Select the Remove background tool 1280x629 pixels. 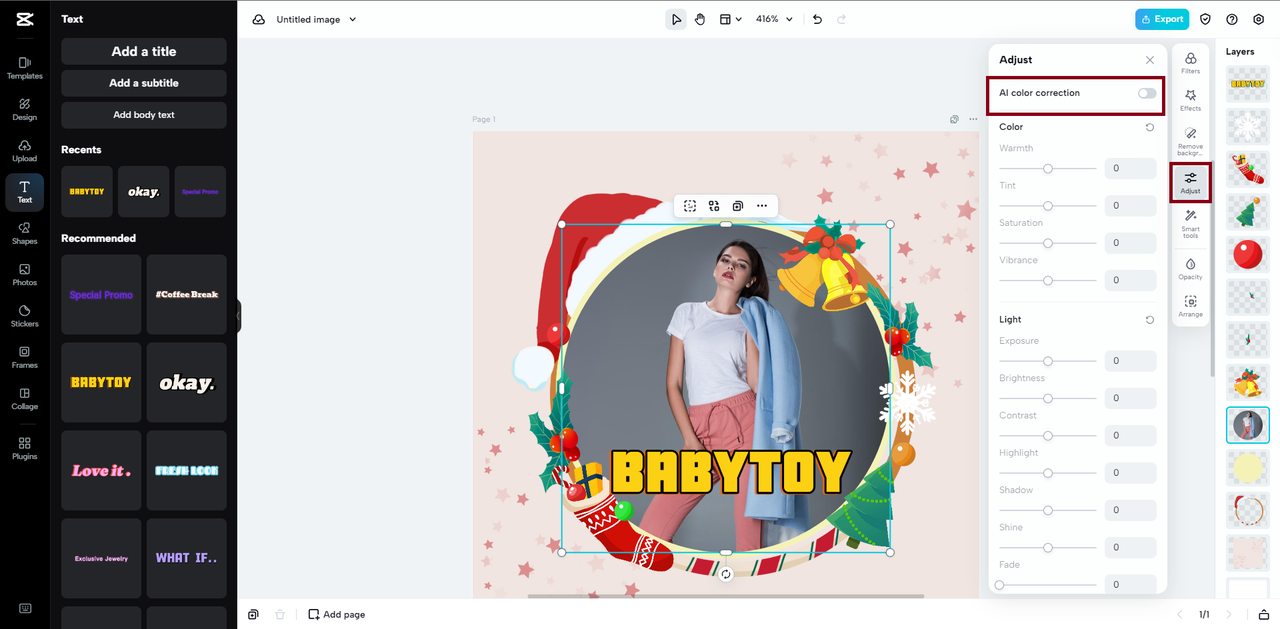[x=1190, y=140]
